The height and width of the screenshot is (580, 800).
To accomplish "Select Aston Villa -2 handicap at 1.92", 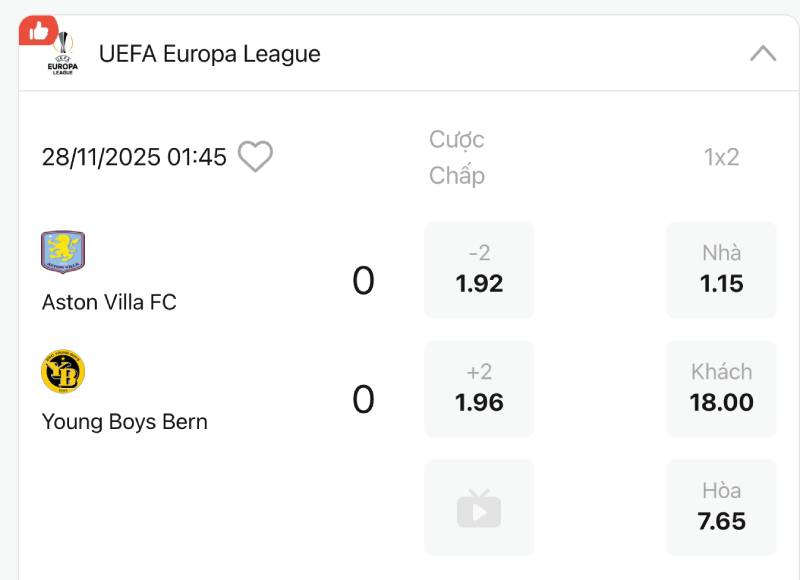I will (479, 270).
